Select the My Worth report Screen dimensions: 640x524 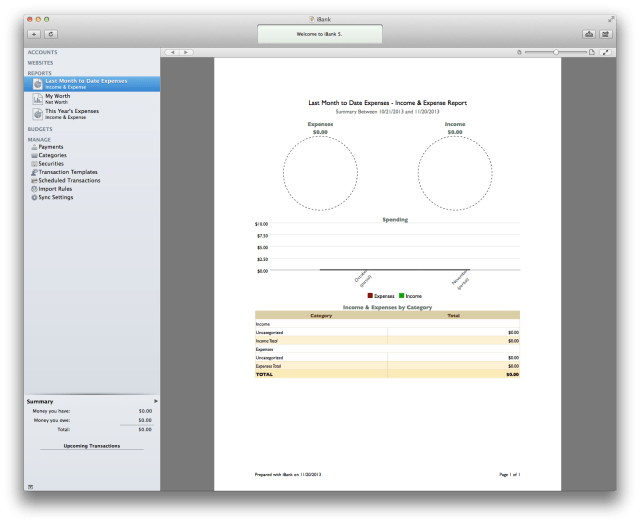point(58,99)
